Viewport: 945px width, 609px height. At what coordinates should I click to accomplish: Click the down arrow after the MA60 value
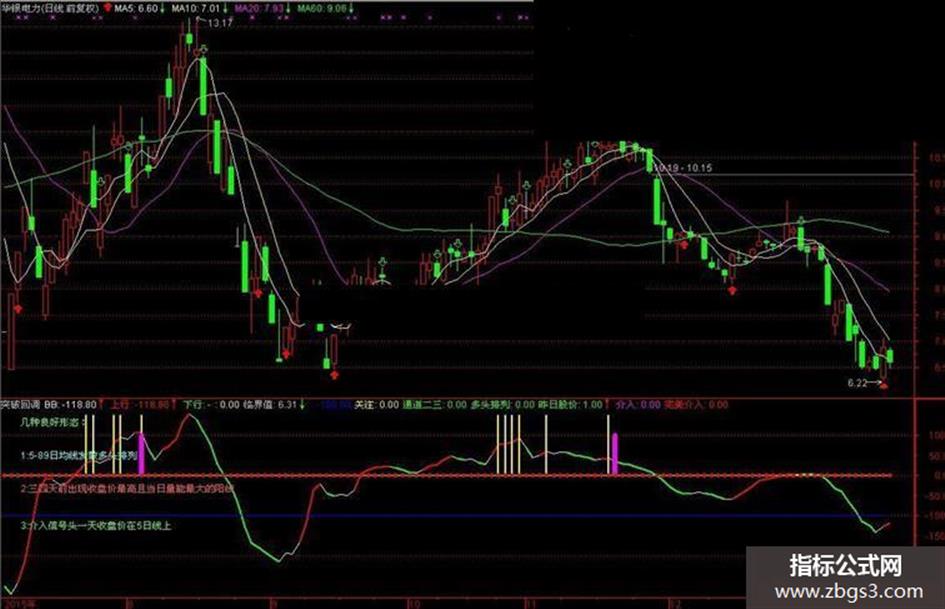tap(351, 8)
